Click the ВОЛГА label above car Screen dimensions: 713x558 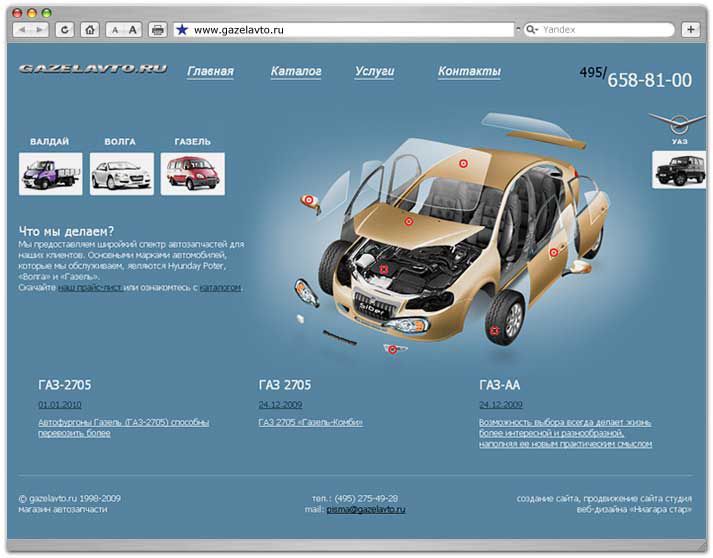[120, 141]
